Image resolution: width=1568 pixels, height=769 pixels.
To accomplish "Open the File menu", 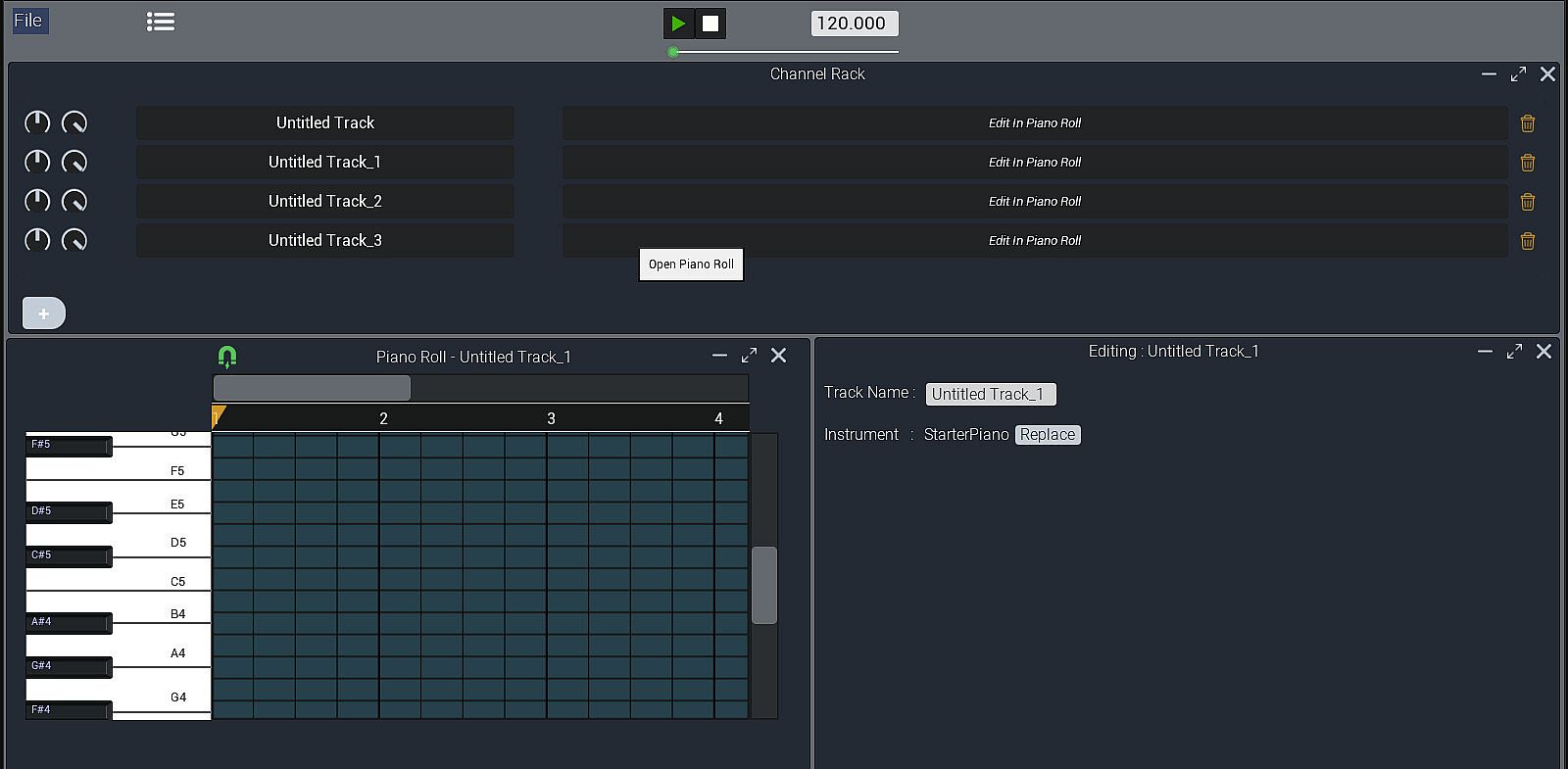I will [28, 21].
